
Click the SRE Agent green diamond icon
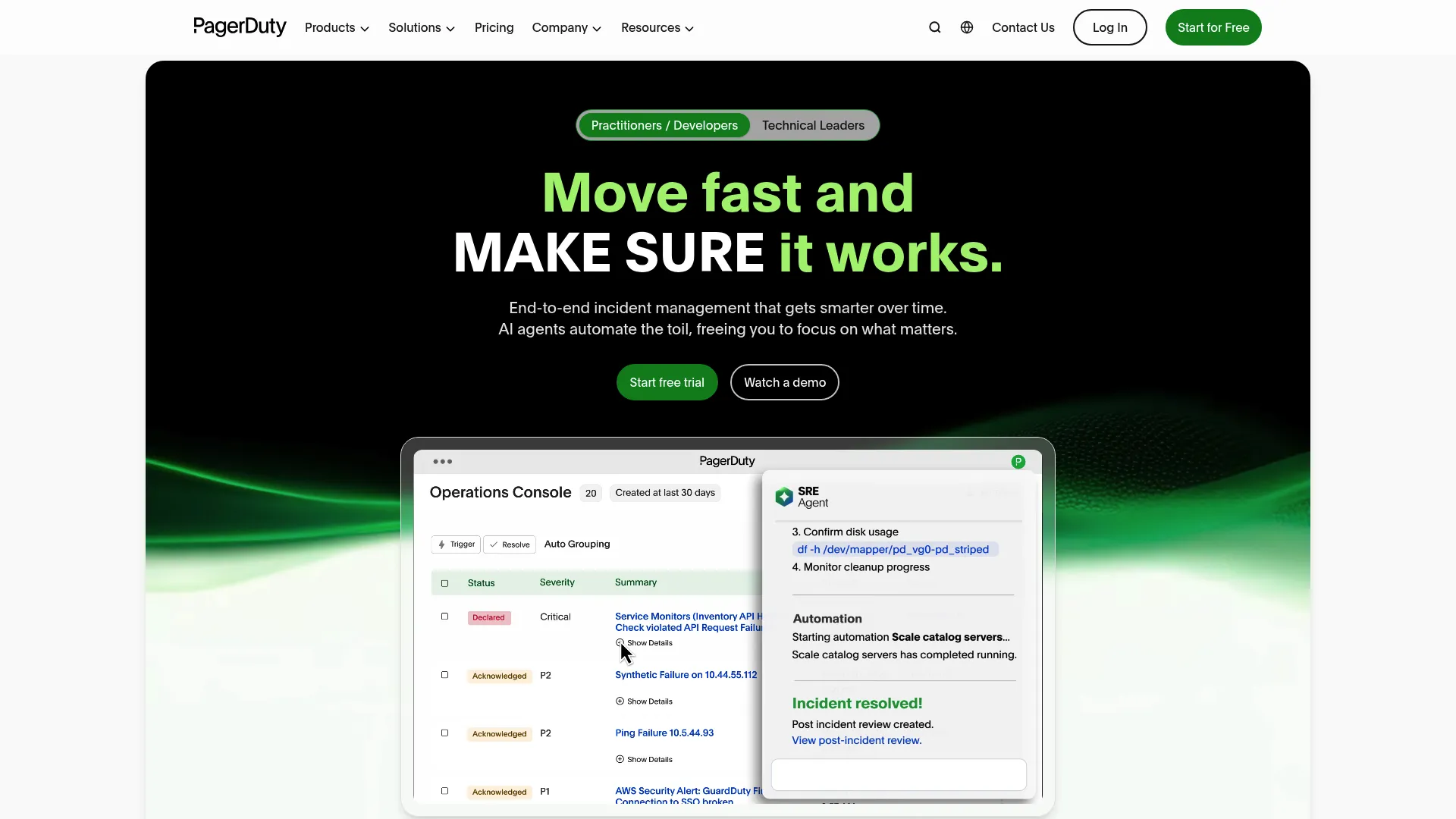point(784,497)
